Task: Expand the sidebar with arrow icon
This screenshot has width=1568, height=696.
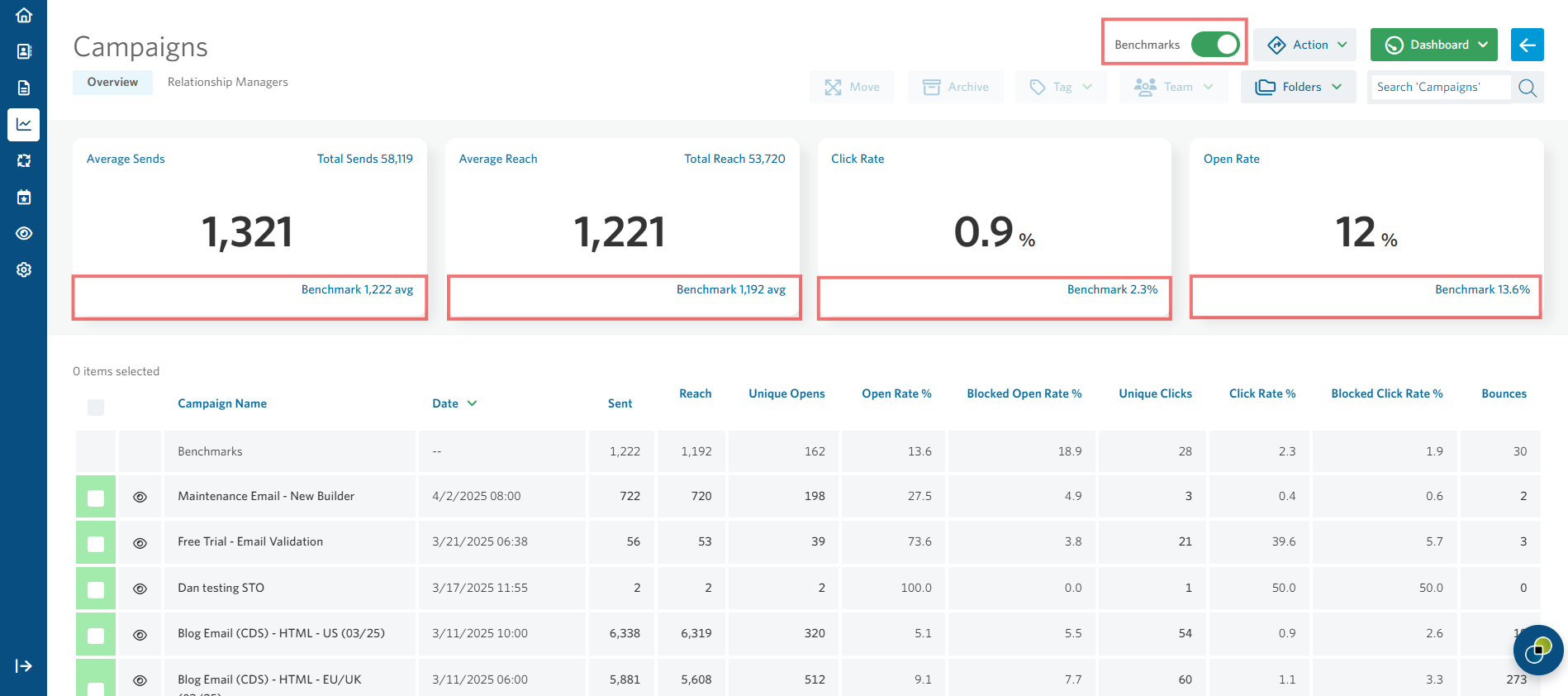Action: pos(23,666)
